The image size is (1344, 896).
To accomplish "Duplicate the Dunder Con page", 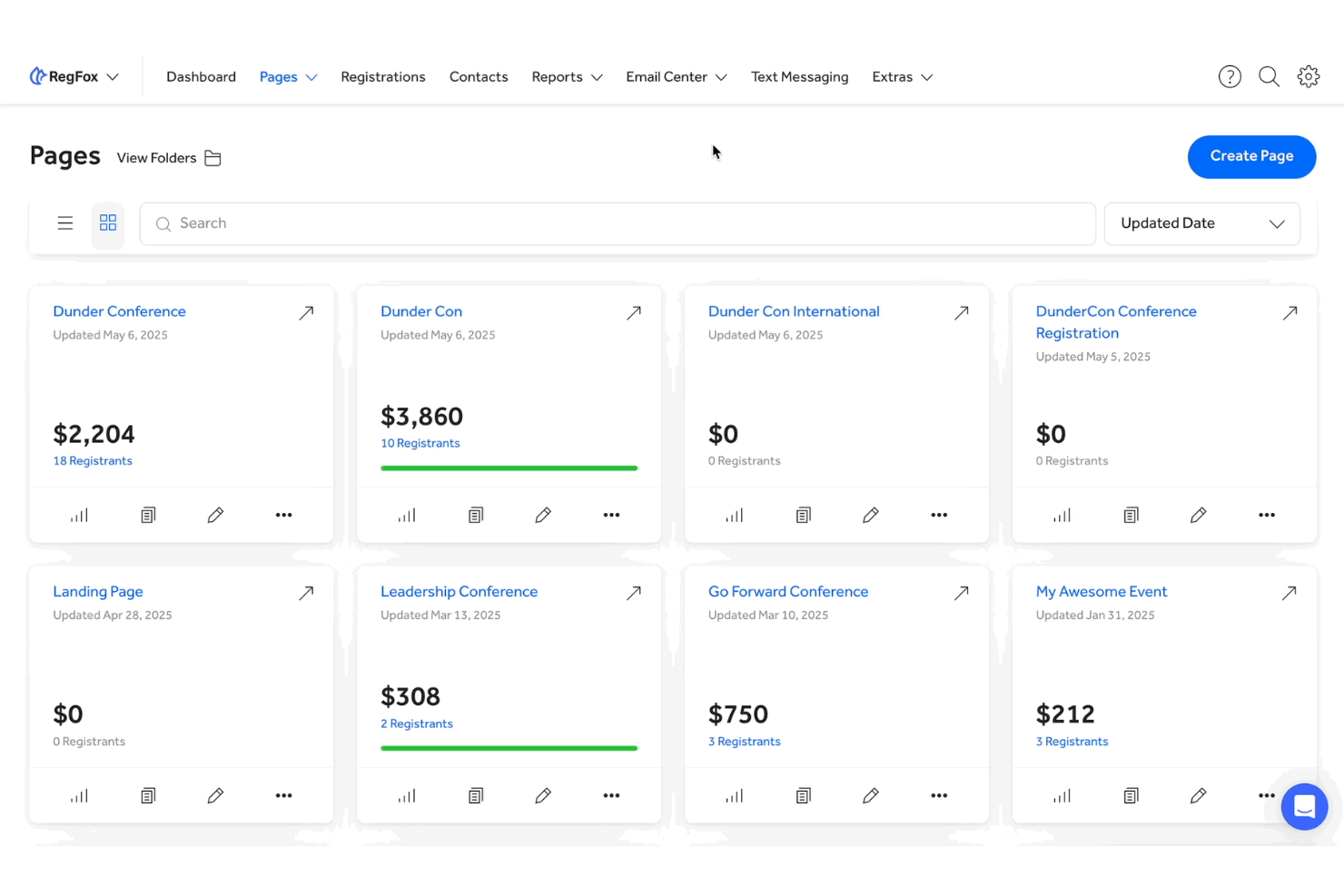I will 476,515.
